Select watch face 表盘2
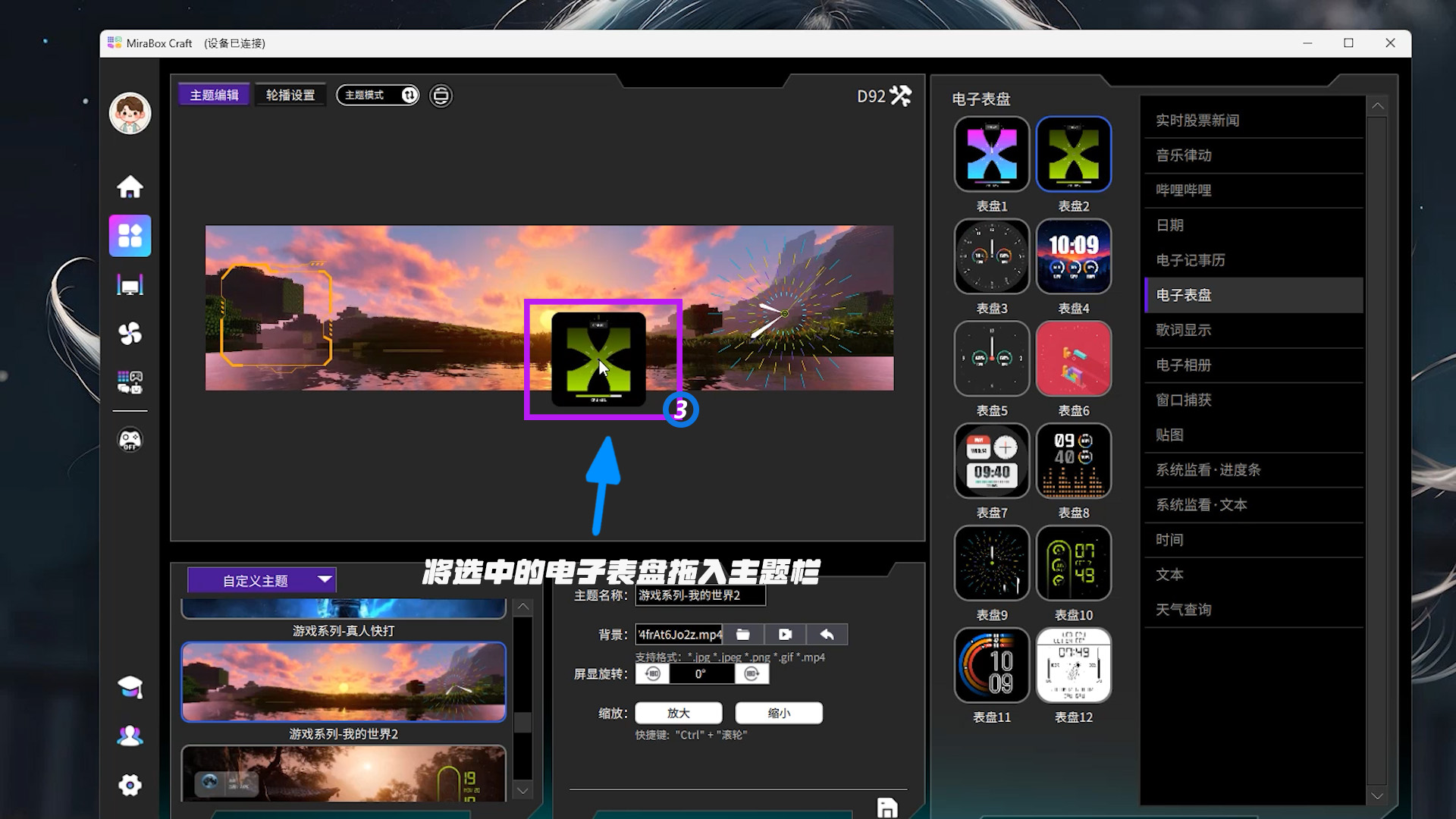1456x819 pixels. tap(1074, 154)
